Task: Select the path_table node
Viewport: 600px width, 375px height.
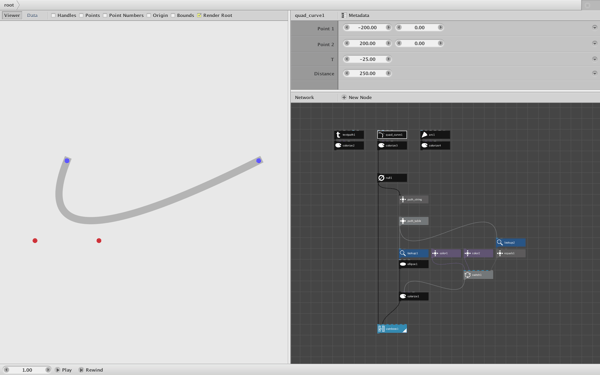Action: (x=414, y=221)
